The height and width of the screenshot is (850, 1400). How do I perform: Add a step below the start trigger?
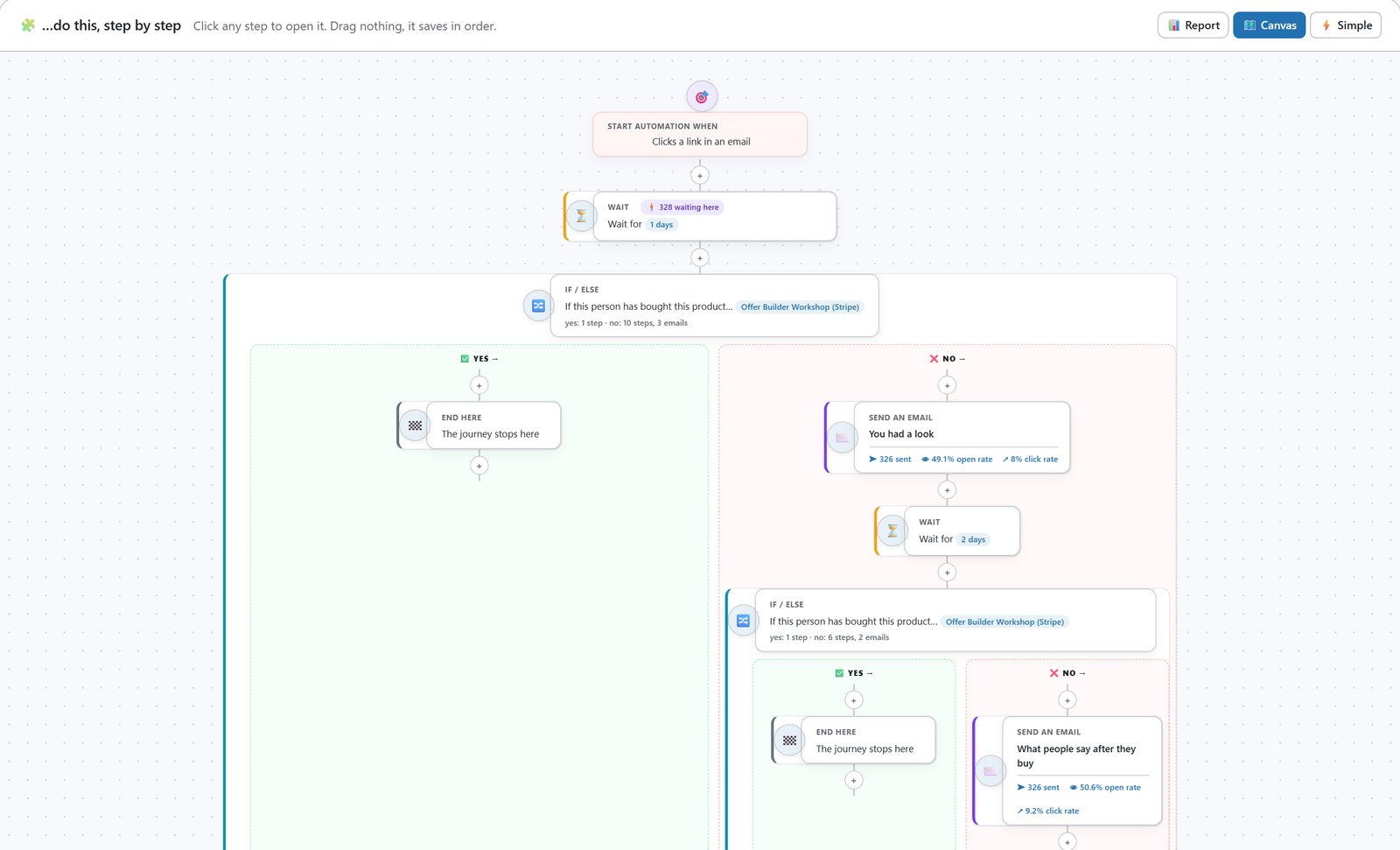click(699, 175)
